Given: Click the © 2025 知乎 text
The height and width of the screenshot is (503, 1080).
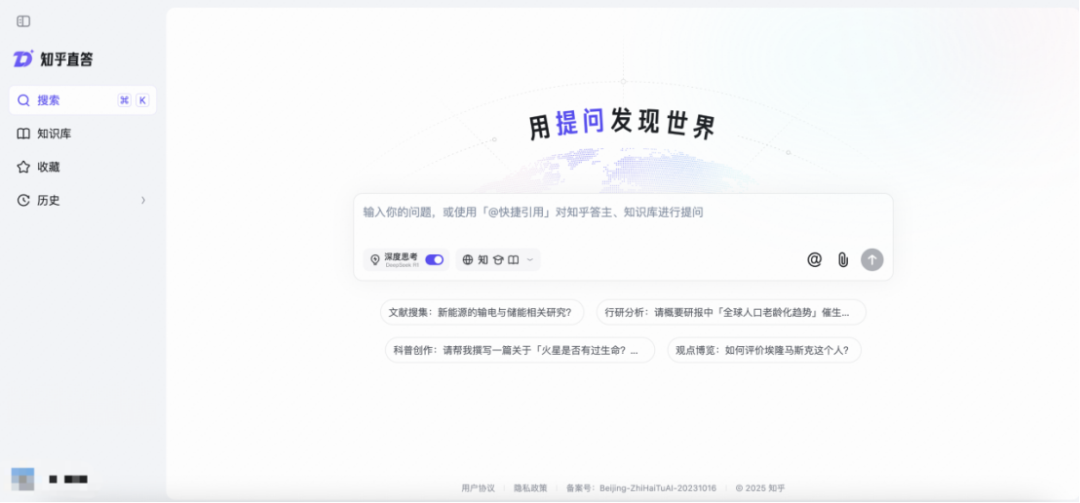Looking at the screenshot, I should tap(760, 488).
